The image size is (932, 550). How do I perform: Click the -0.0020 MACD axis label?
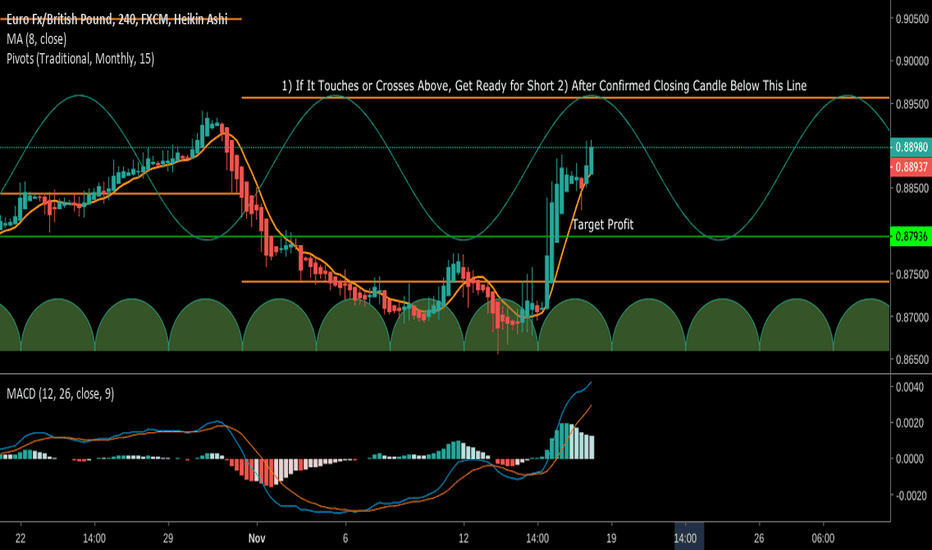click(x=909, y=495)
